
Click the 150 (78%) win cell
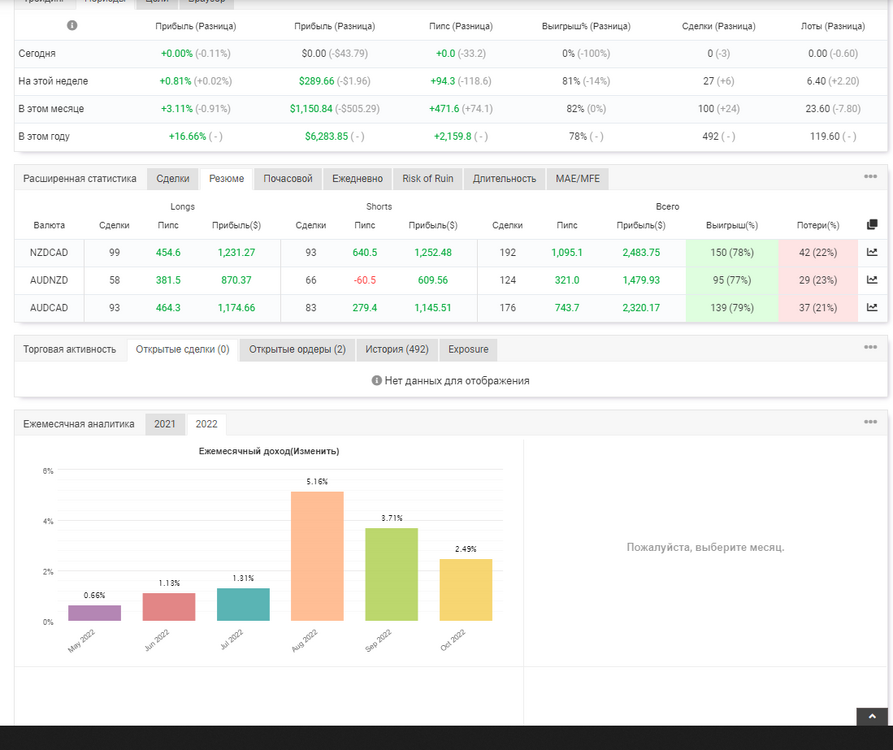(x=732, y=252)
